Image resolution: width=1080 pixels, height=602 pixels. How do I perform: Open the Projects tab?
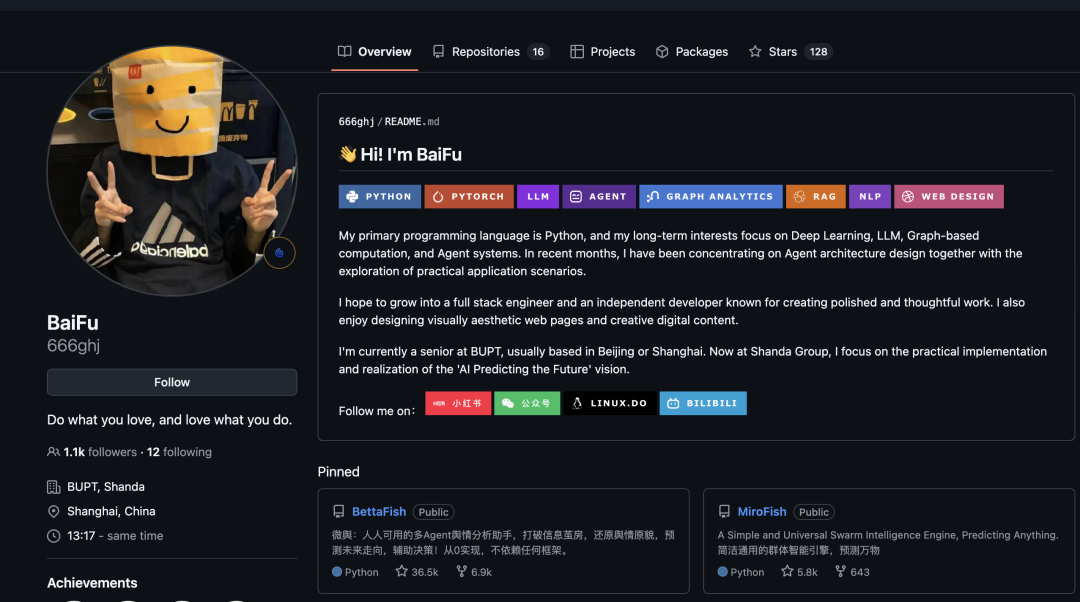pyautogui.click(x=603, y=52)
